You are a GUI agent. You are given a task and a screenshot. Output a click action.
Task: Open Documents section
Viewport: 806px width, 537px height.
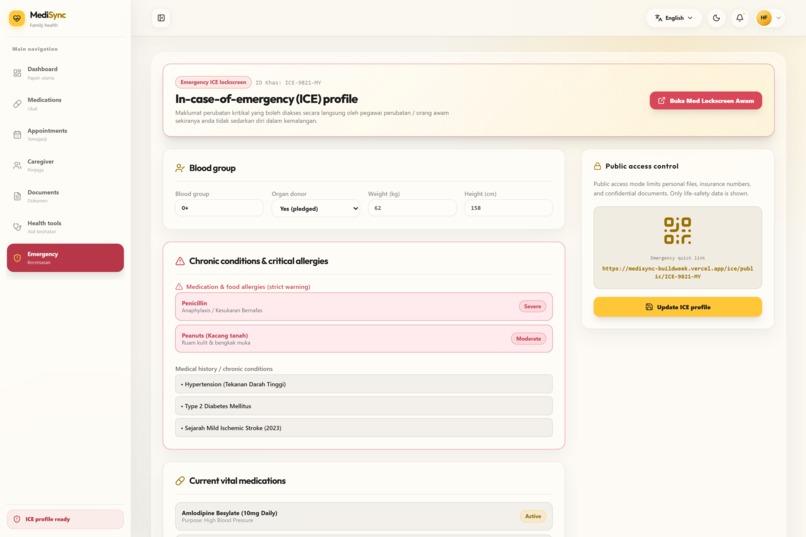[65, 196]
